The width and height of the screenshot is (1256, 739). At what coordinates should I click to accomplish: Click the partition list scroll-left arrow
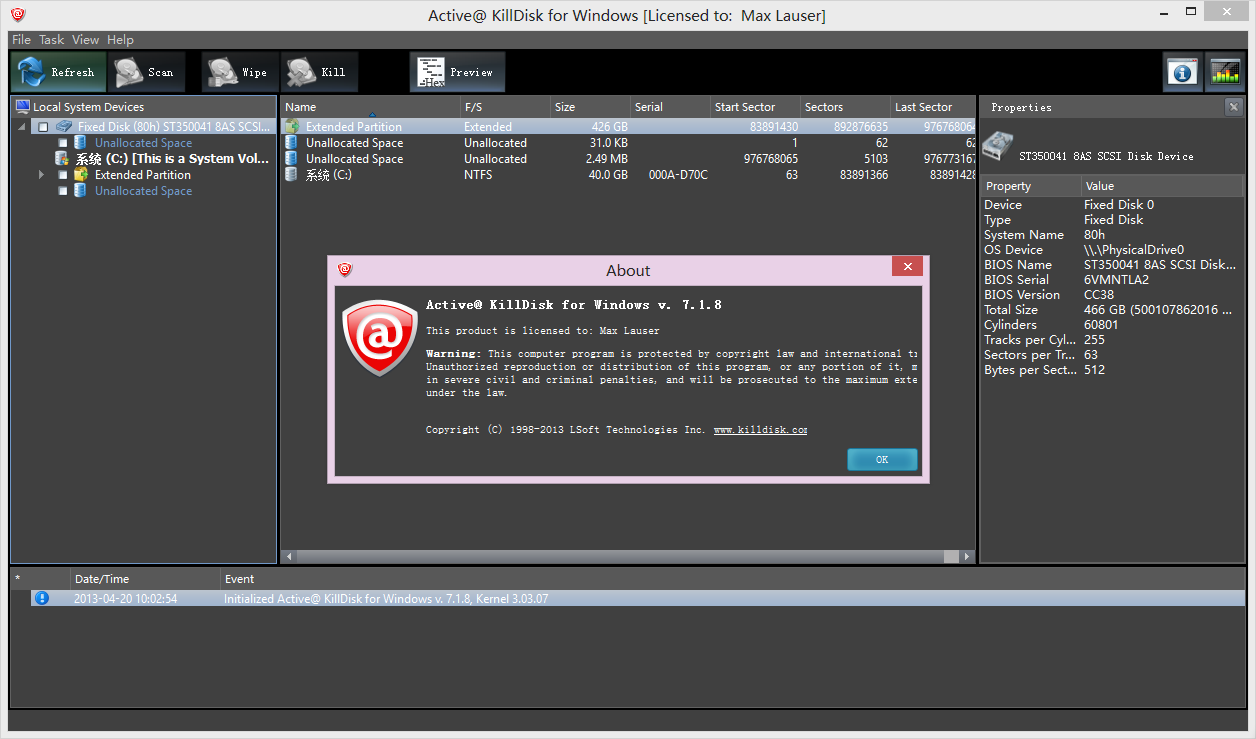[x=290, y=556]
